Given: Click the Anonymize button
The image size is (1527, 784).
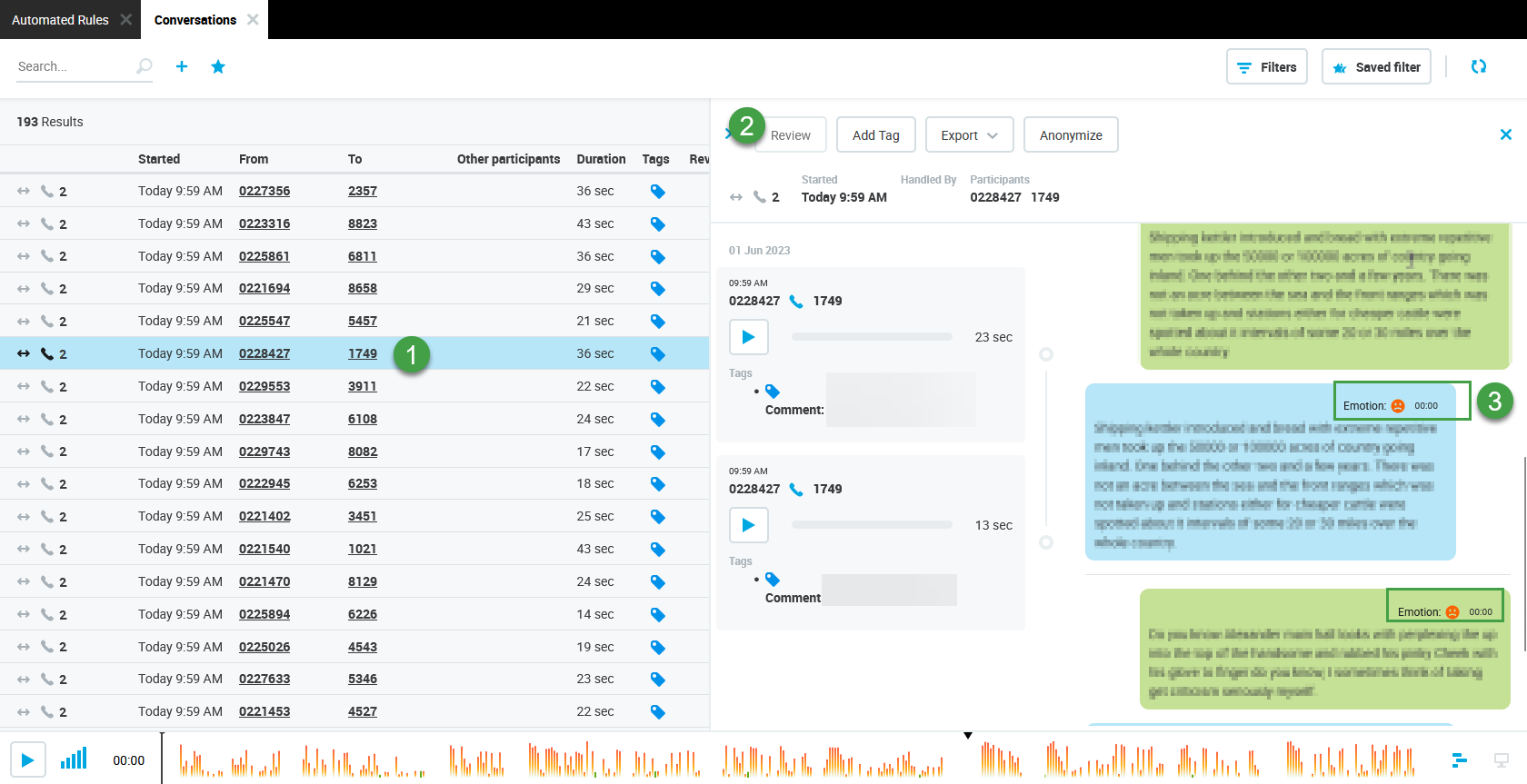Looking at the screenshot, I should point(1070,135).
